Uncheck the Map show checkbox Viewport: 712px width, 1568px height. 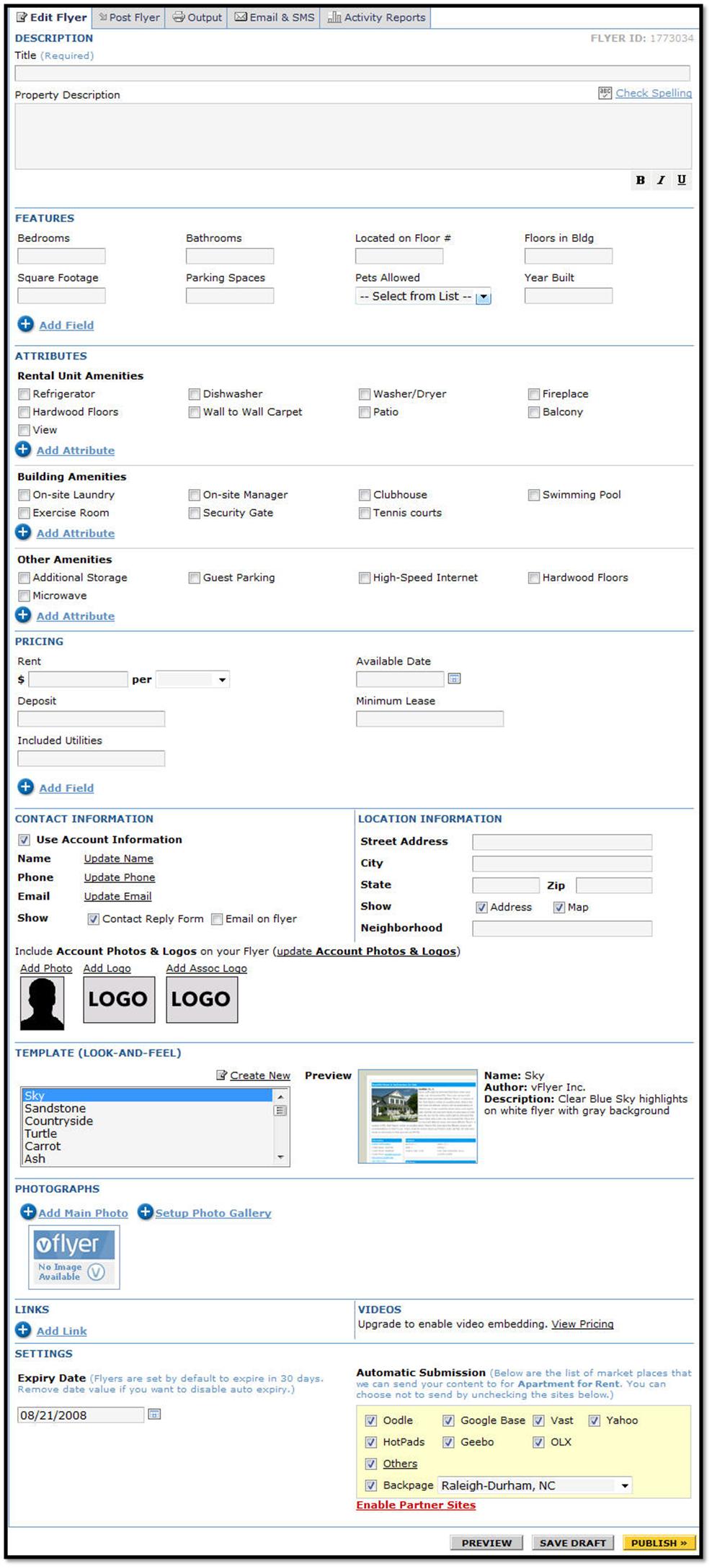coord(559,908)
